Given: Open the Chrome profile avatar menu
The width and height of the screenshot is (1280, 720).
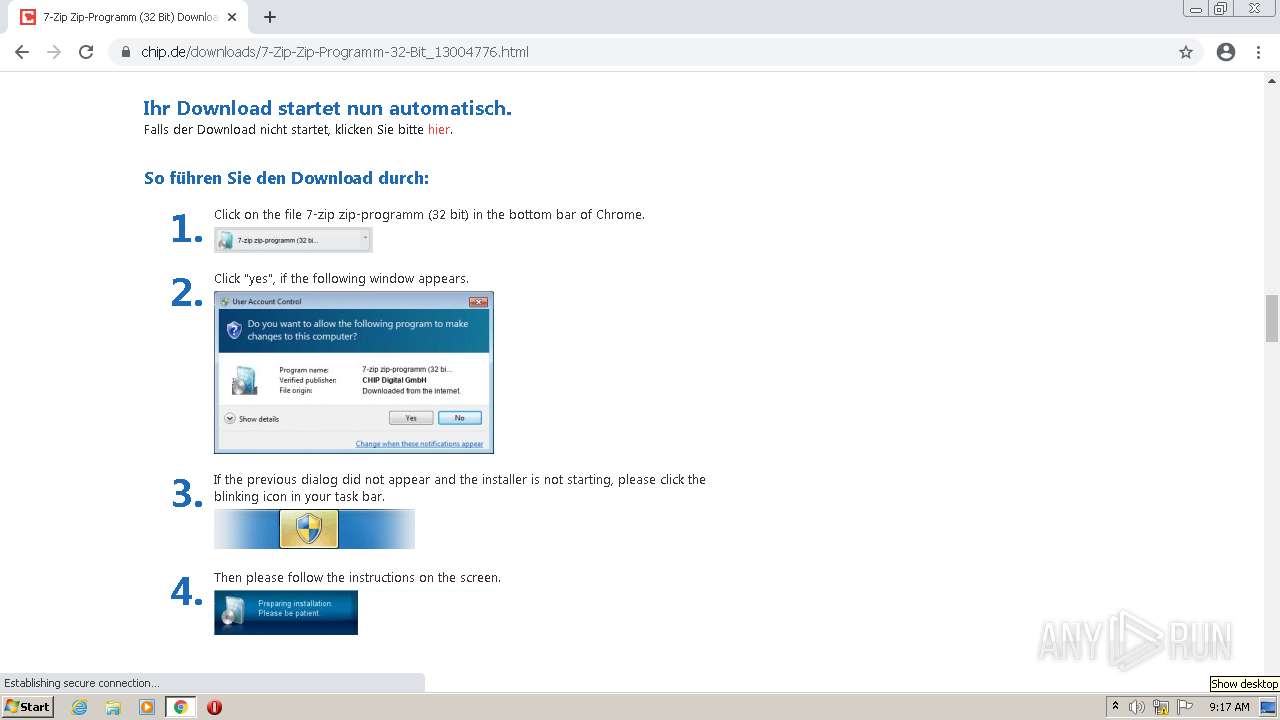Looking at the screenshot, I should pos(1226,52).
